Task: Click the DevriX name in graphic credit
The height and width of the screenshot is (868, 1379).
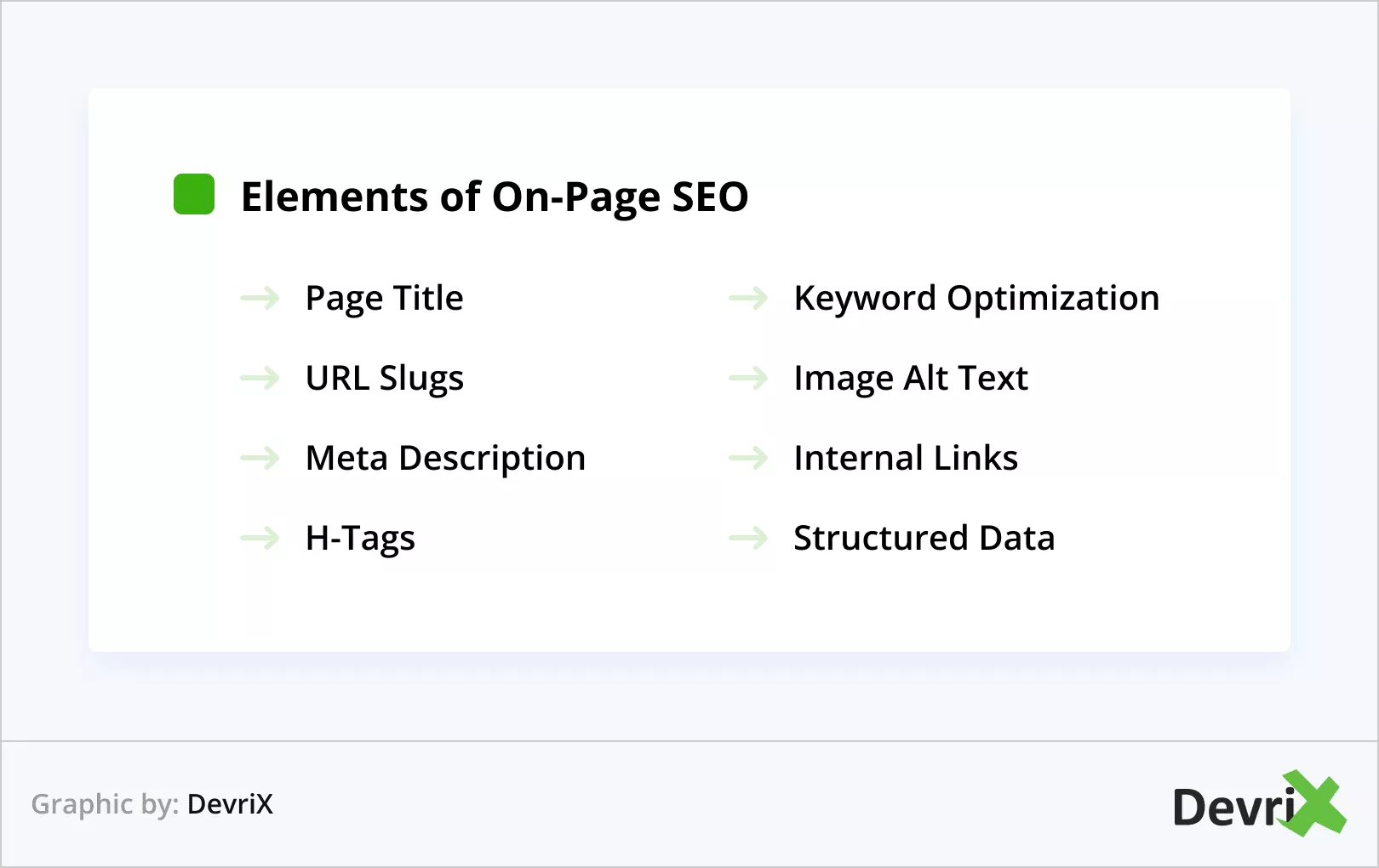Action: pos(230,804)
